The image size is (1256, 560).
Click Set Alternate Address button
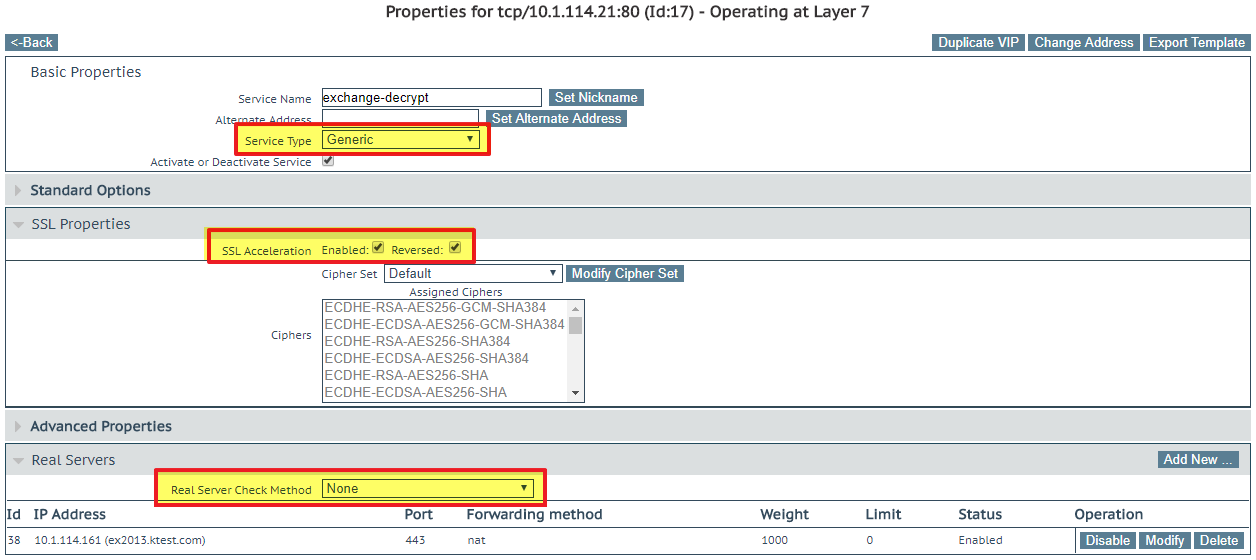(x=557, y=118)
